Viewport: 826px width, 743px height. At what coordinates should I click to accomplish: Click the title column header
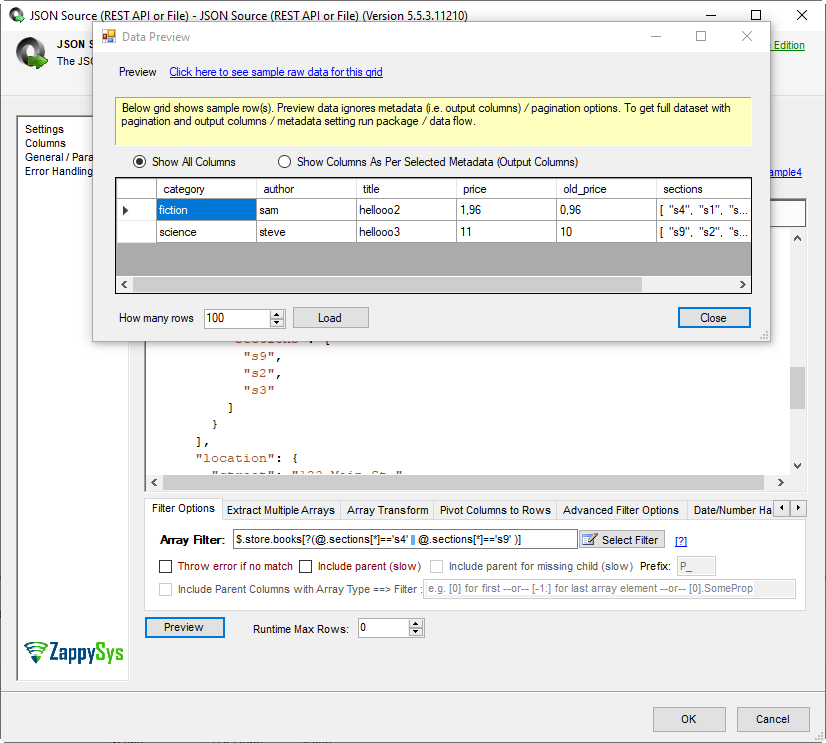406,189
